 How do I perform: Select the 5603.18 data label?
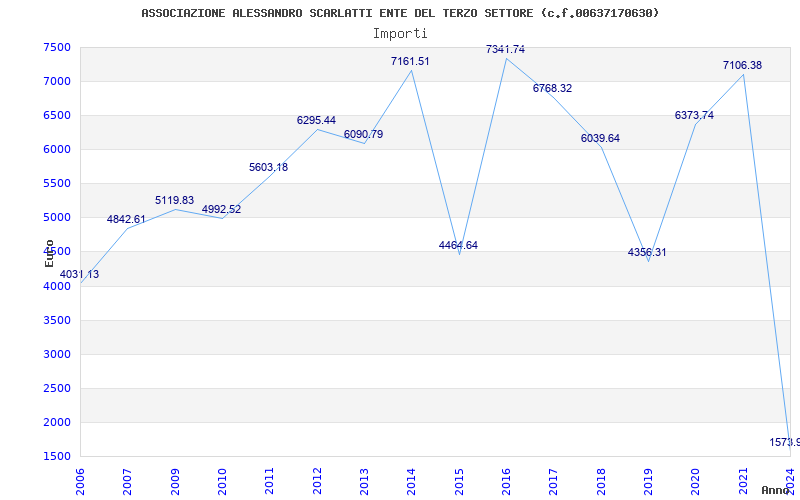(268, 167)
